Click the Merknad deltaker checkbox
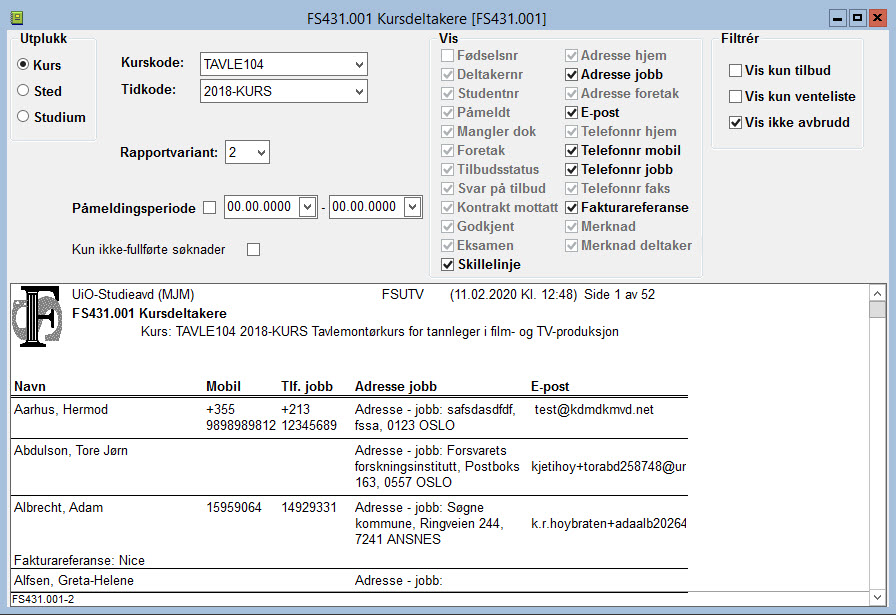Screen dimensions: 896x615 point(571,246)
